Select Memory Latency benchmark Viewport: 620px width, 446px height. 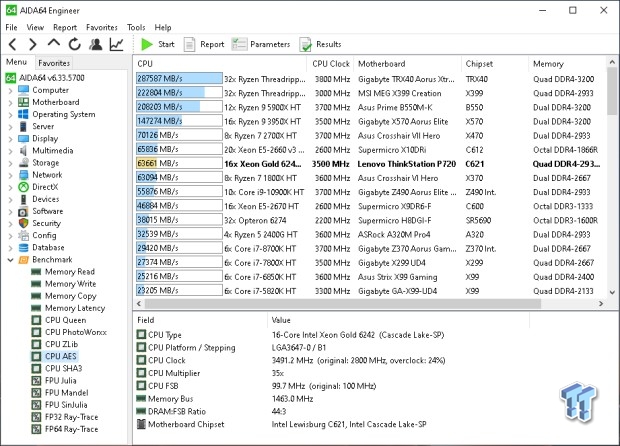[75, 308]
